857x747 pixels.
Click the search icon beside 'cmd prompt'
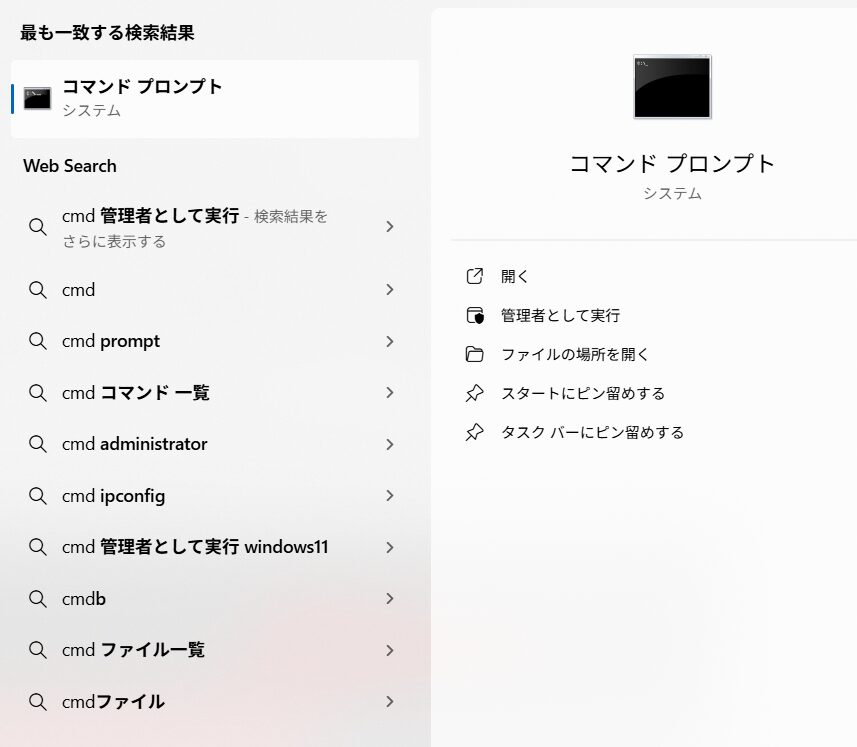tap(38, 341)
